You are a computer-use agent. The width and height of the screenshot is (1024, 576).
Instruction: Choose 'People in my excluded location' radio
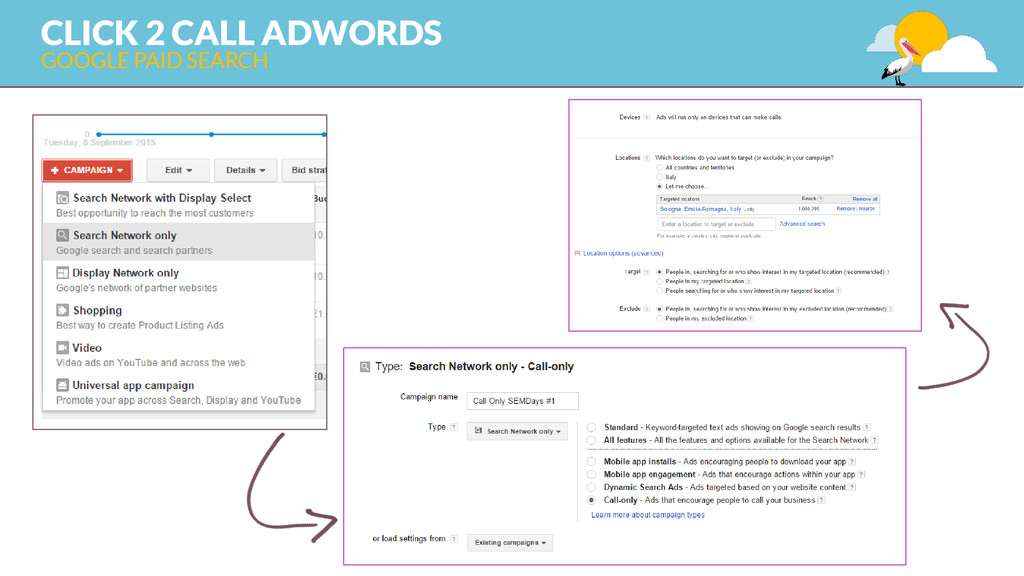660,319
